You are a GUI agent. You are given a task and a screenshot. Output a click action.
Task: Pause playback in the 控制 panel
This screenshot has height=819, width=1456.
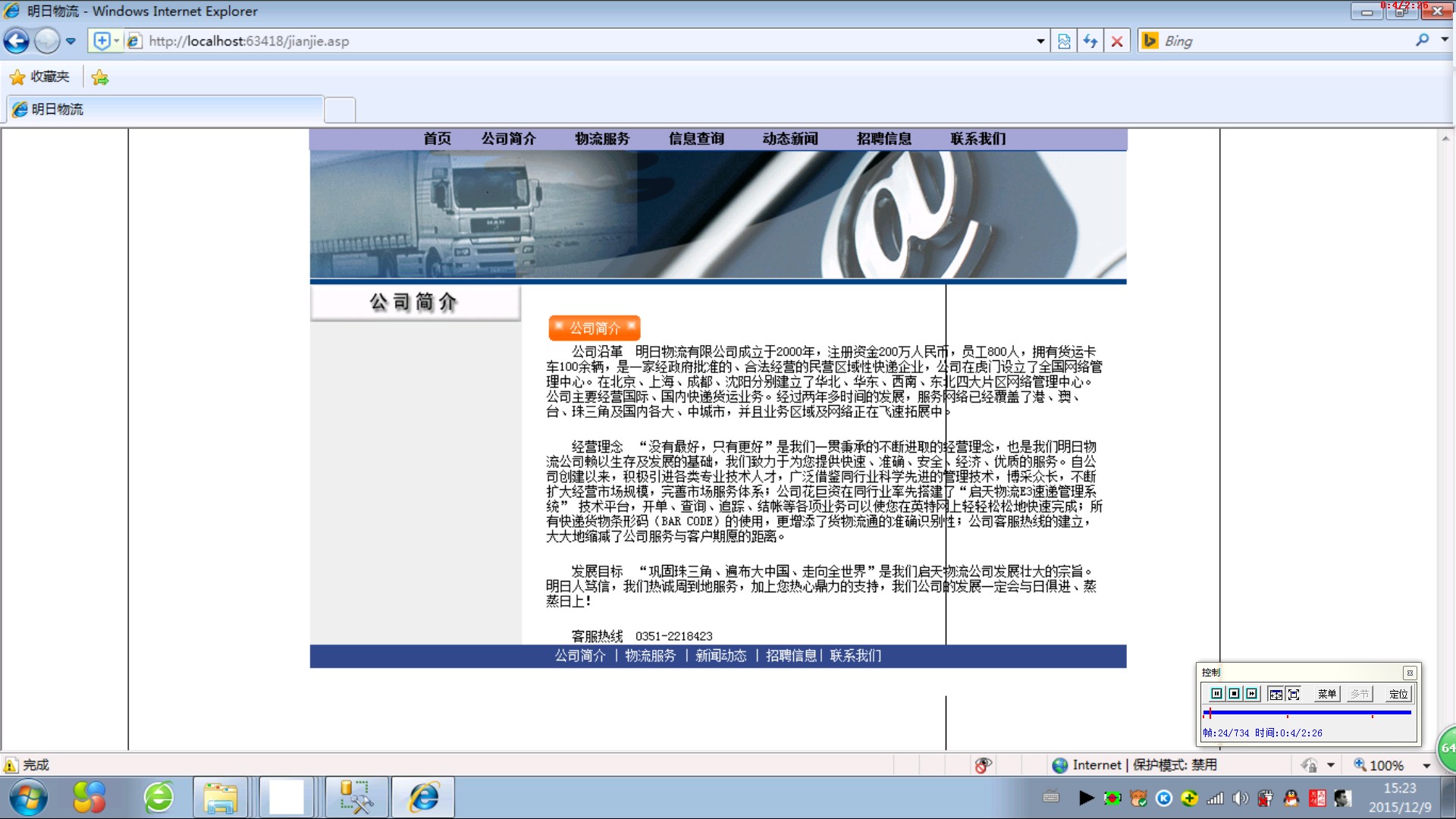coord(1216,694)
